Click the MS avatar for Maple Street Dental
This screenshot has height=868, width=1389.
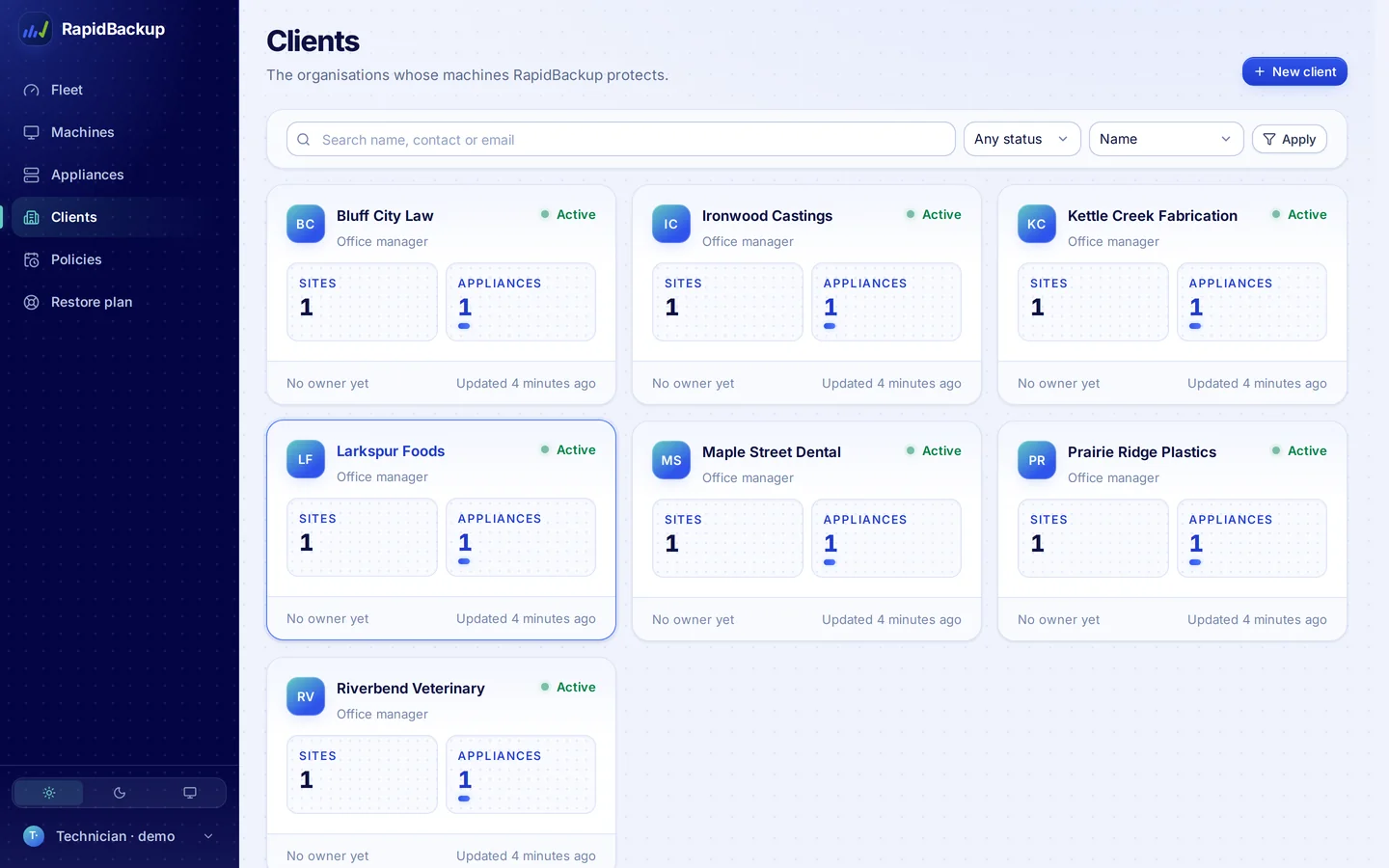click(671, 460)
